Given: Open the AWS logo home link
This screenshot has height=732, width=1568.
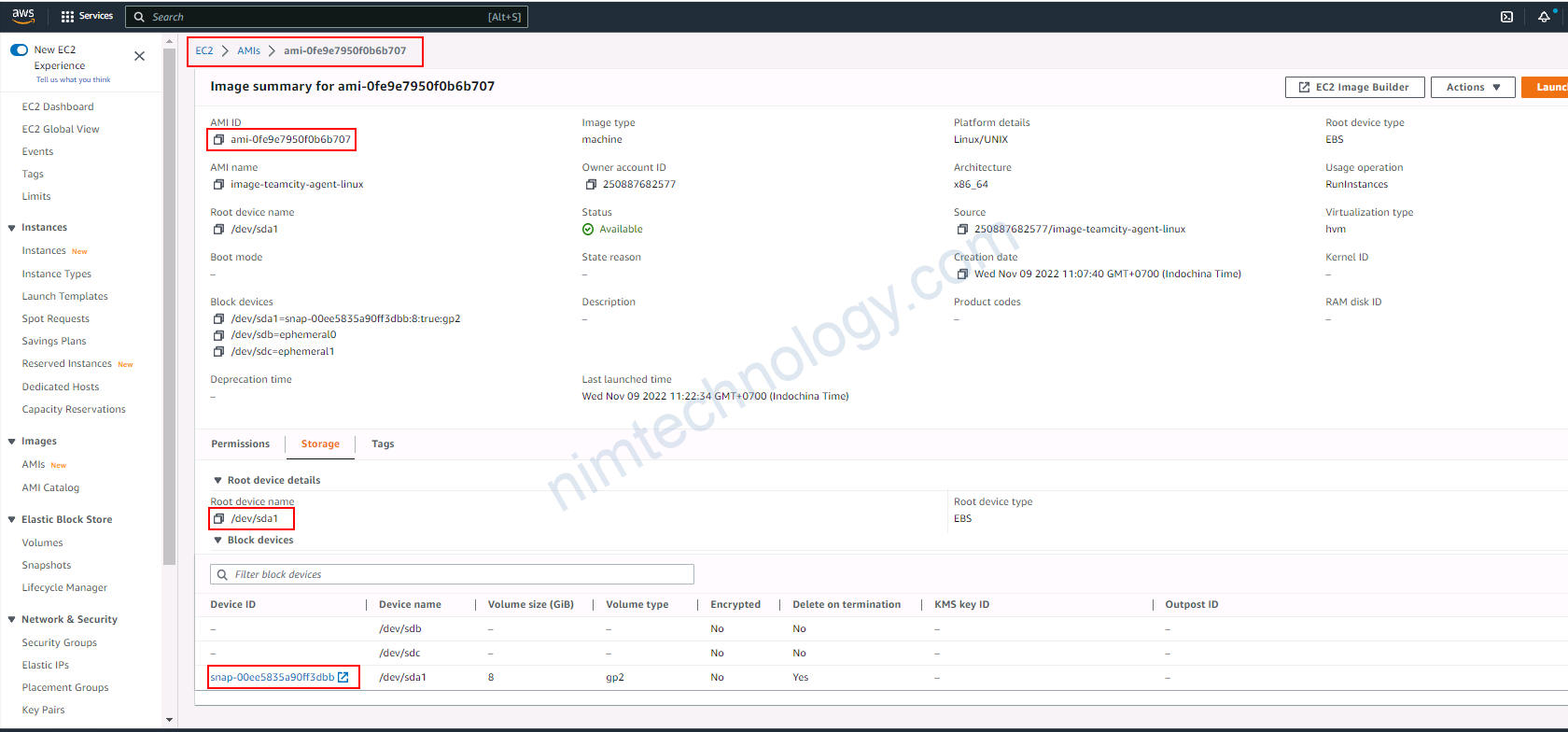Looking at the screenshot, I should click(23, 16).
